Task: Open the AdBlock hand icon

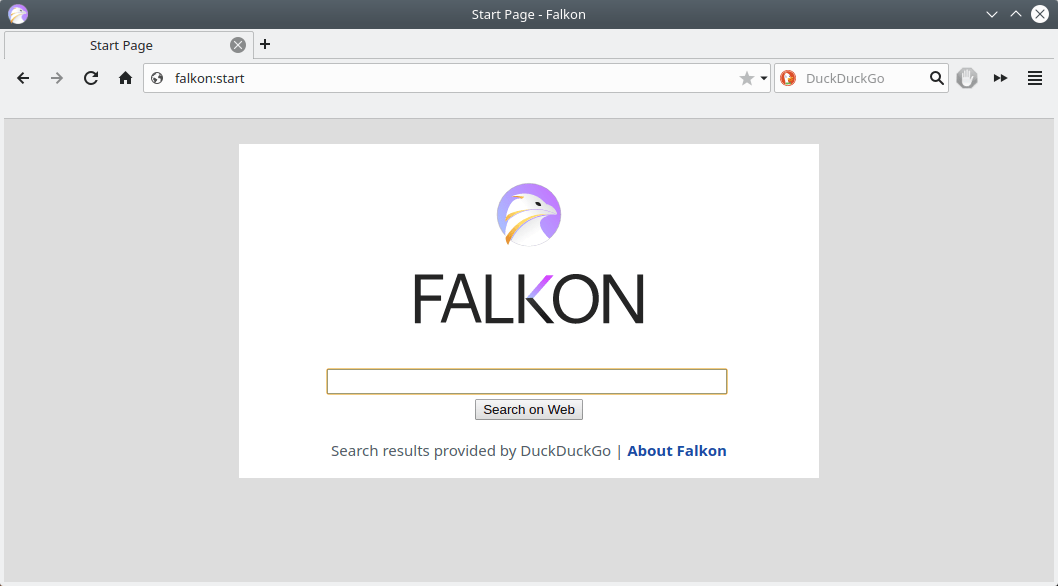Action: pos(967,78)
